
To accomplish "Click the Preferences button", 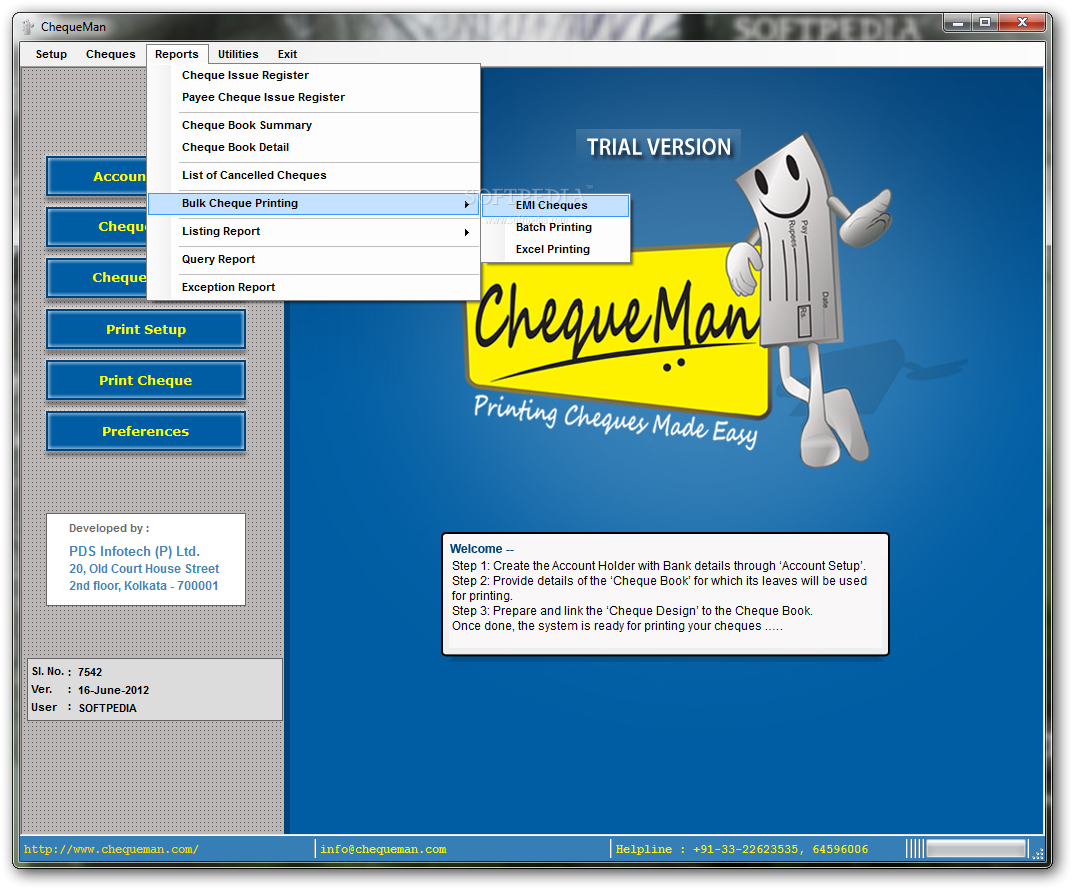I will 146,431.
